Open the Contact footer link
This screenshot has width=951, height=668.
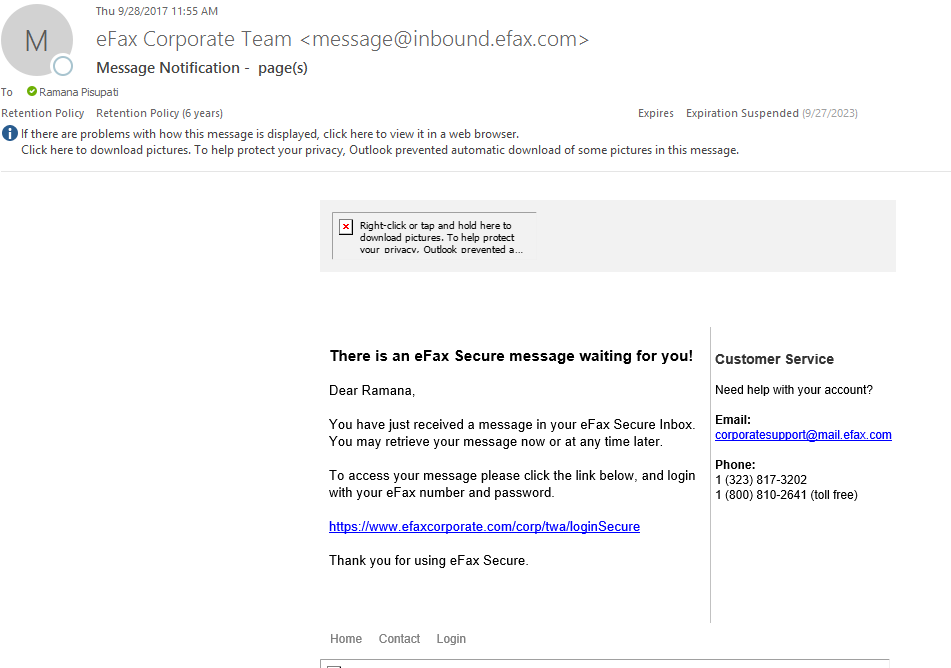pyautogui.click(x=399, y=639)
